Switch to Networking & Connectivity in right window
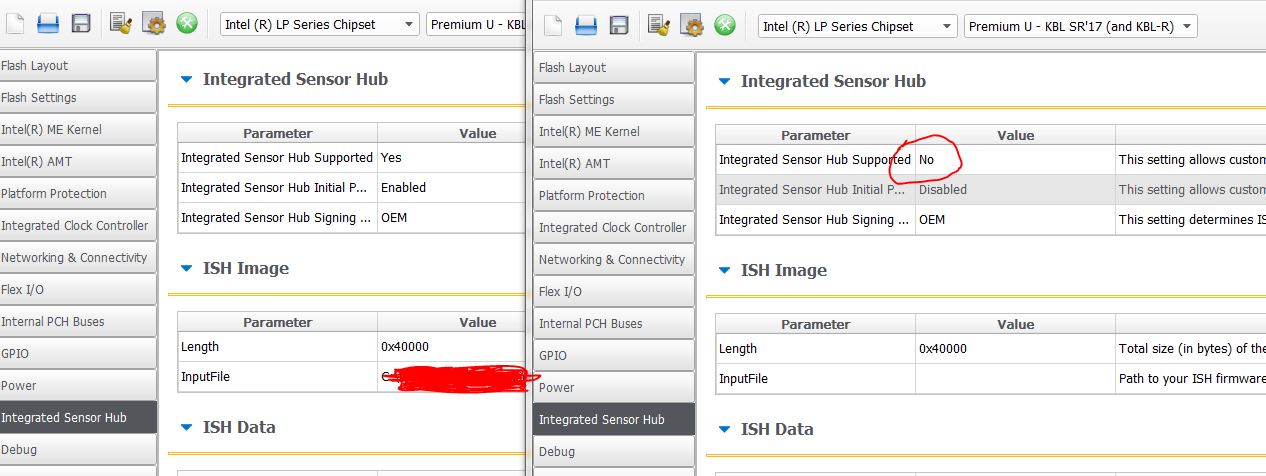This screenshot has width=1266, height=476. pyautogui.click(x=613, y=260)
